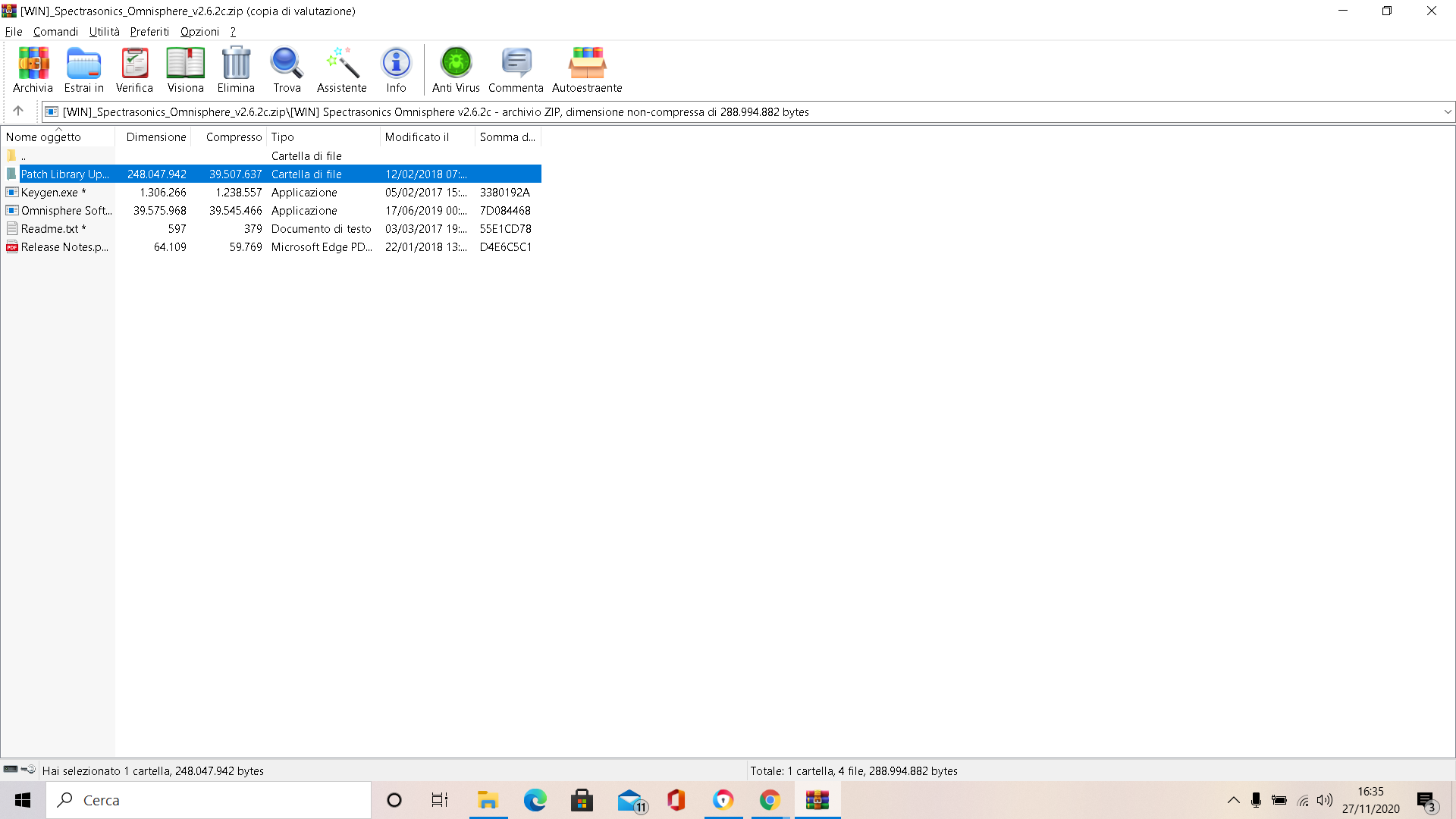This screenshot has width=1456, height=819.
Task: Click the Archivia toolbar icon
Action: 33,70
